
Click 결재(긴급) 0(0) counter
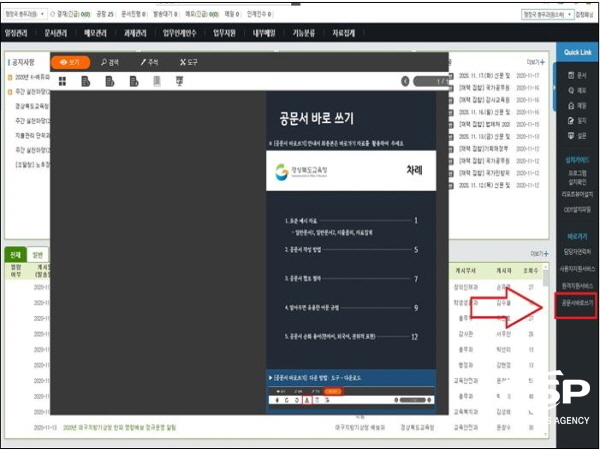(73, 15)
